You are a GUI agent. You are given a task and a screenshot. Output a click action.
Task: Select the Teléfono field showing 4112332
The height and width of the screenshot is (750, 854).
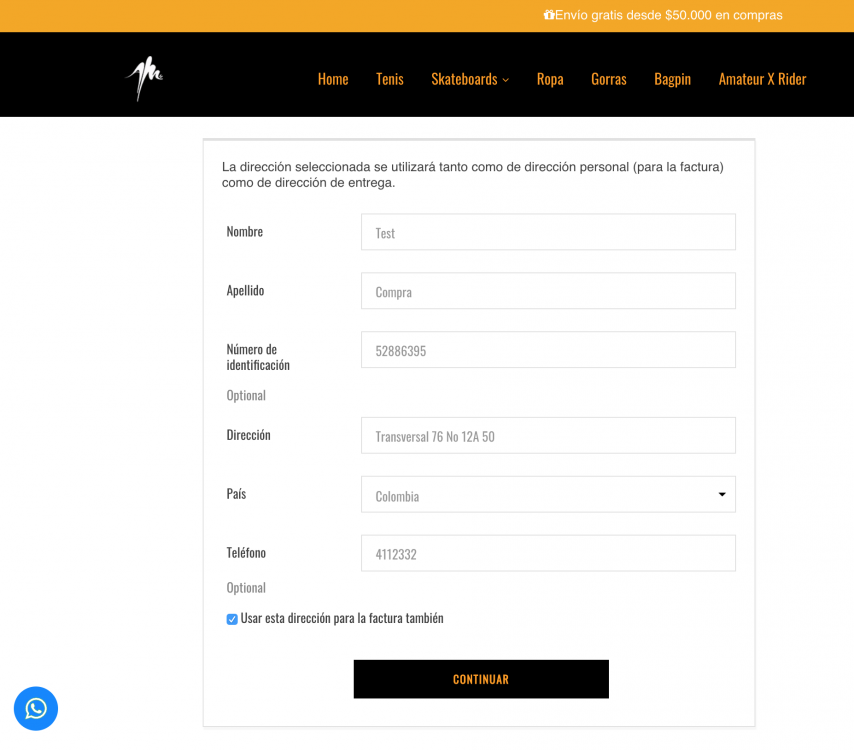(x=548, y=553)
